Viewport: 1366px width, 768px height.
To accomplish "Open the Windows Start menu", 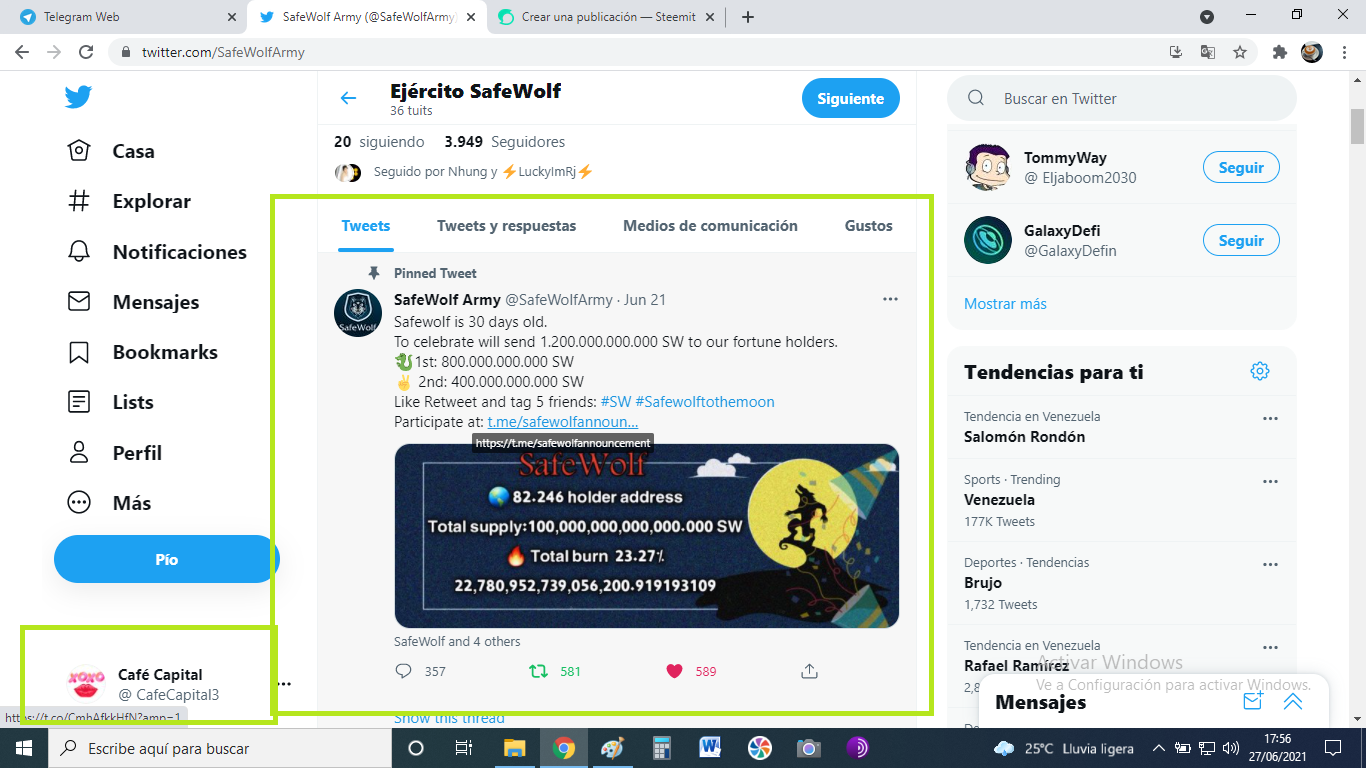I will pos(23,748).
